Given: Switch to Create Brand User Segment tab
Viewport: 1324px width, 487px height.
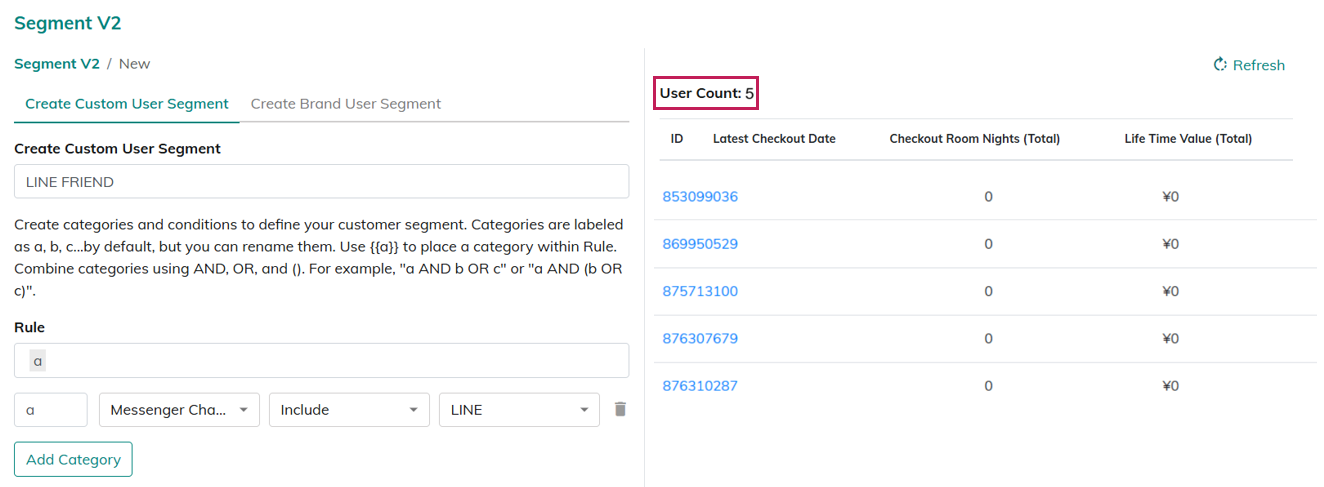Looking at the screenshot, I should 345,104.
